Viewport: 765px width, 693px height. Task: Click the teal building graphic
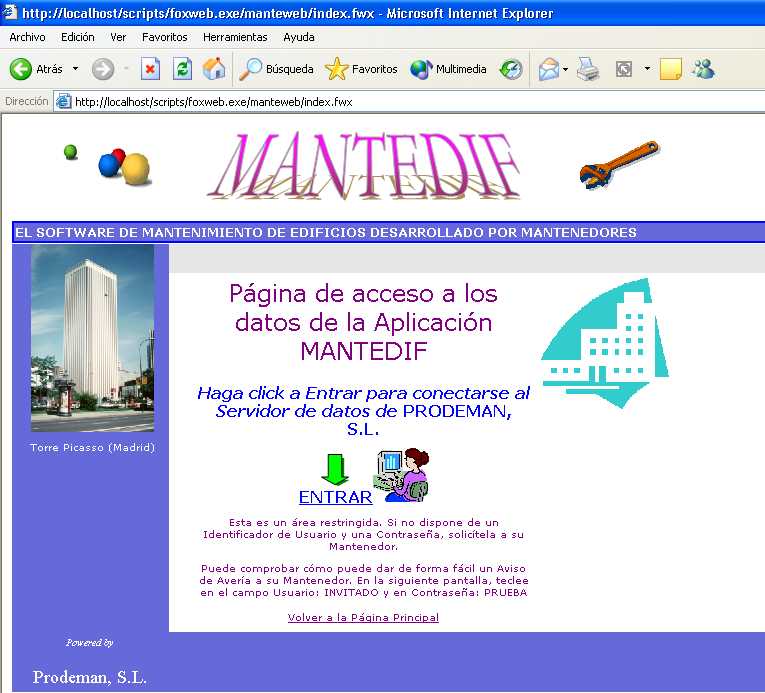click(x=605, y=343)
